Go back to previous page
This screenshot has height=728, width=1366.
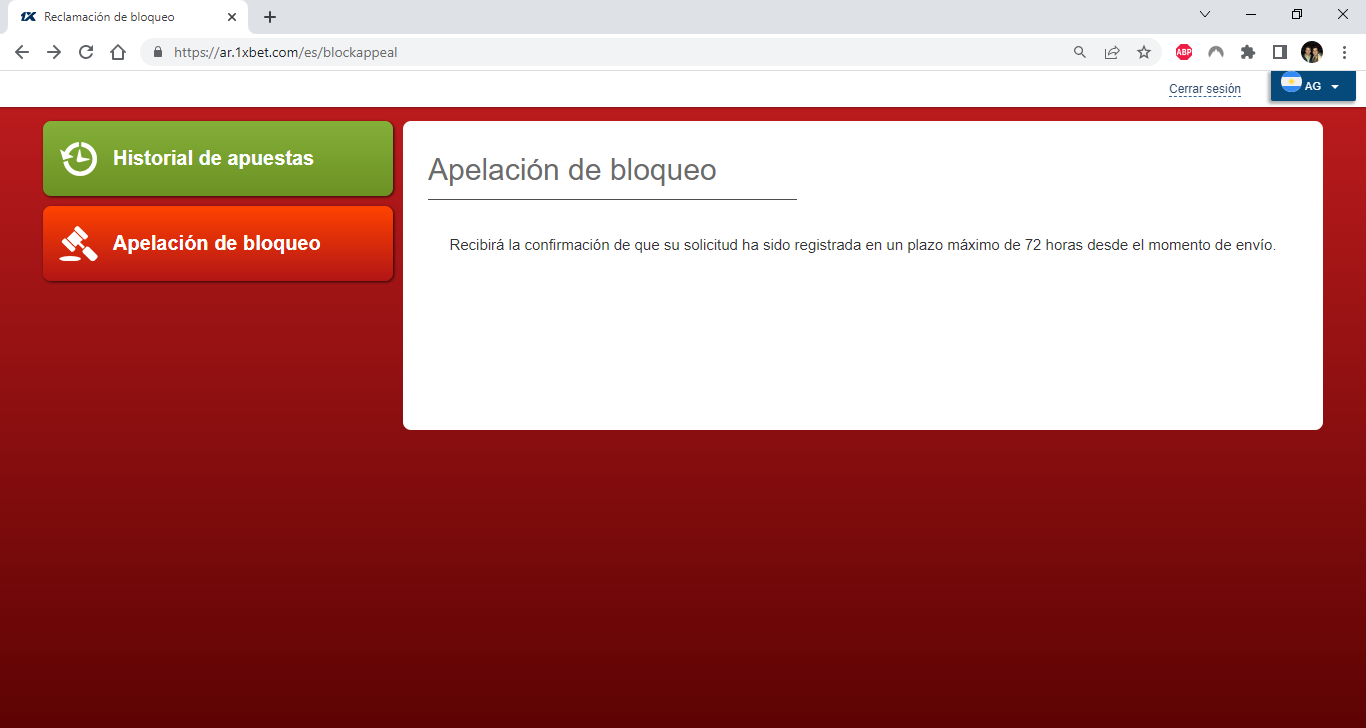point(22,52)
